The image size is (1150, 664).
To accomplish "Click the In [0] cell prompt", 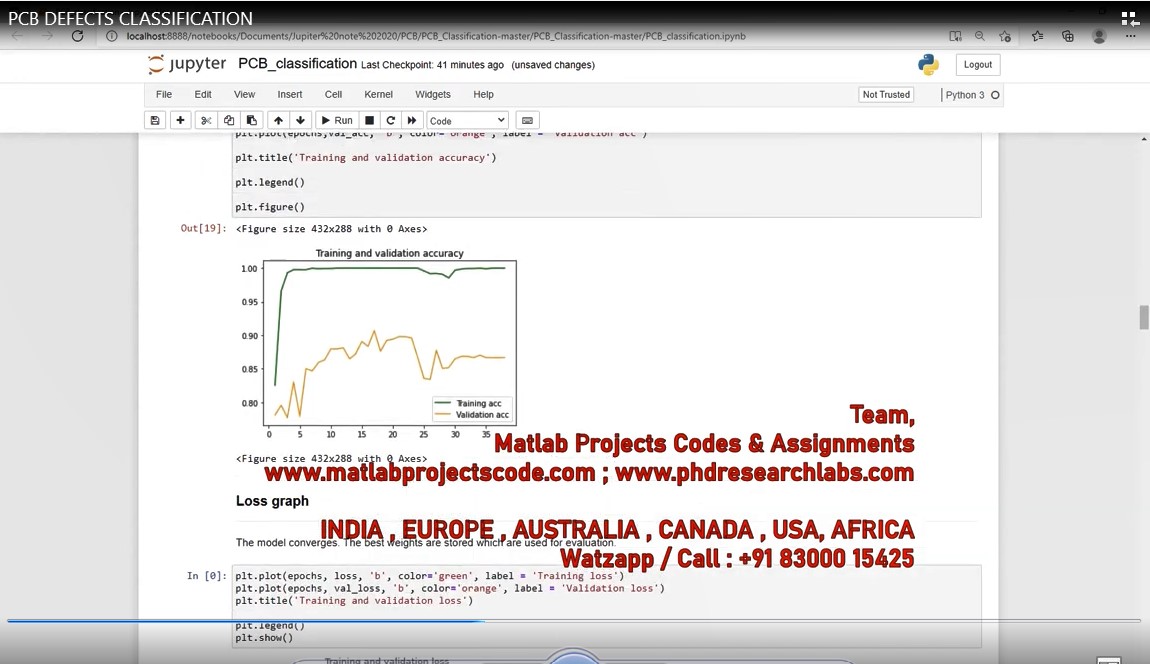I will click(x=206, y=576).
